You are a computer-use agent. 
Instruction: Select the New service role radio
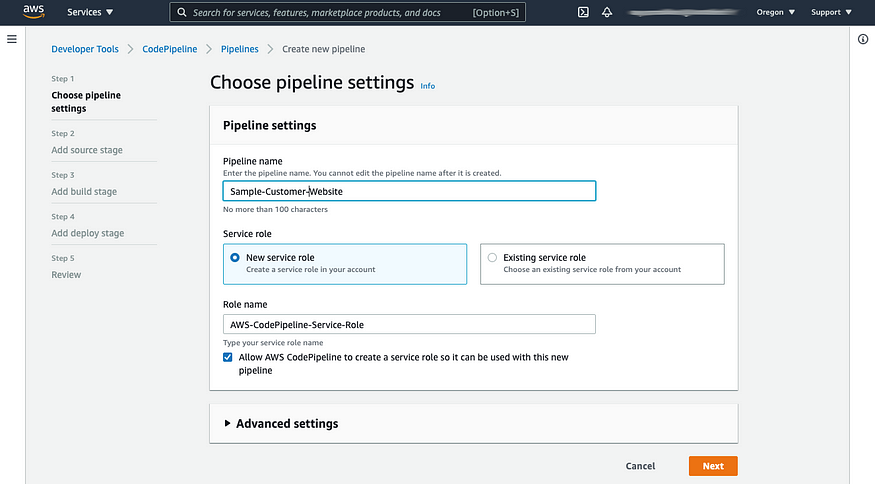[x=235, y=257]
